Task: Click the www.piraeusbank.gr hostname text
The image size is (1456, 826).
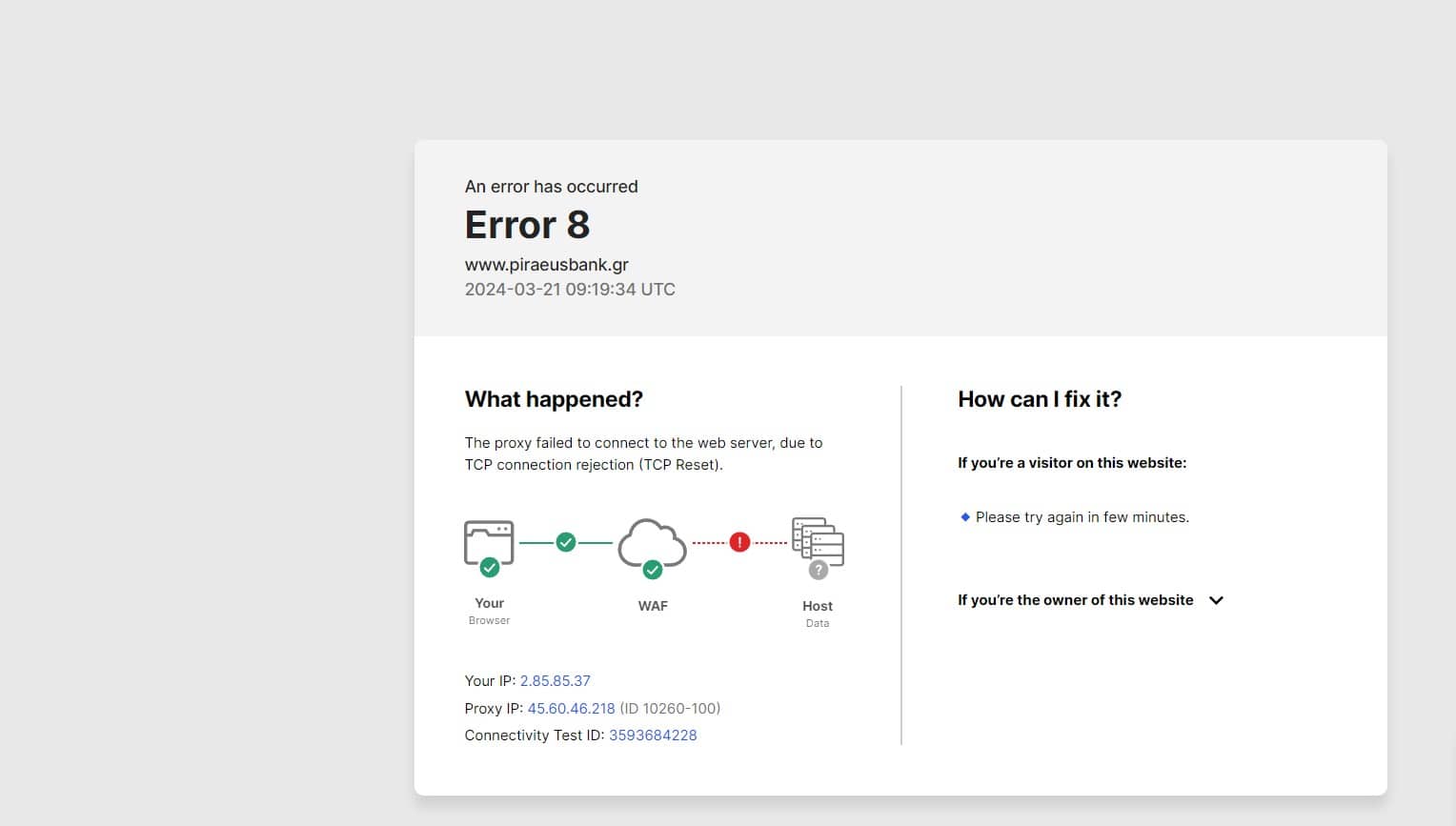Action: tap(546, 264)
